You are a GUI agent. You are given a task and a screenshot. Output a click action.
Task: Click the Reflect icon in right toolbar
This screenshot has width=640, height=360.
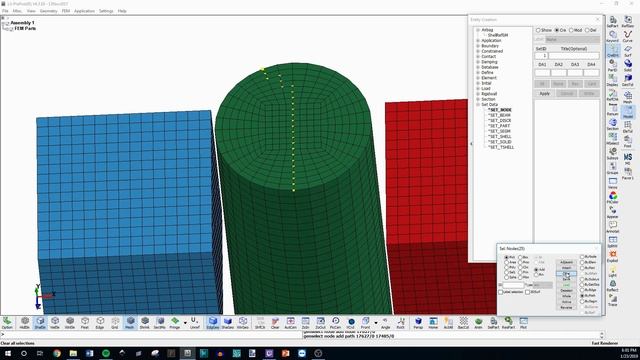tap(613, 285)
